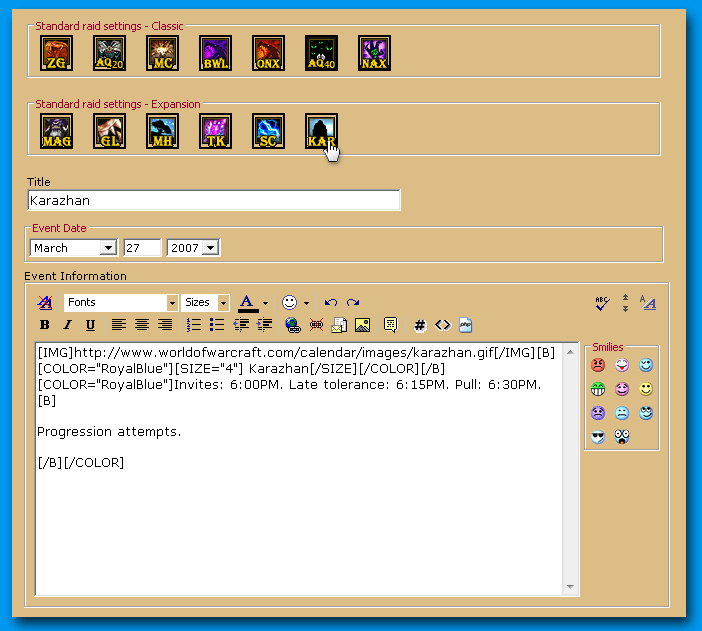This screenshot has width=702, height=631.
Task: Insert the red angry smiley
Action: tap(598, 365)
